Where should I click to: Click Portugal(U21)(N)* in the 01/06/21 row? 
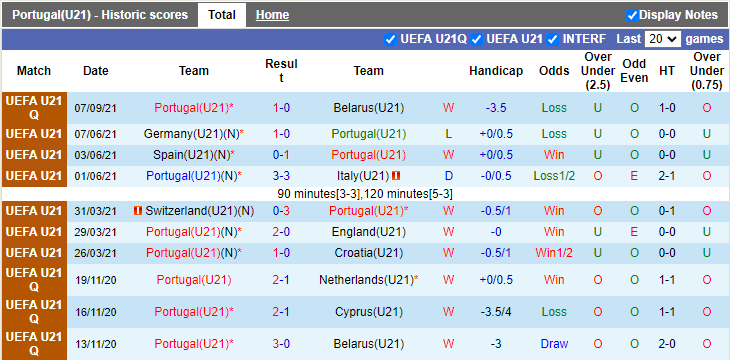click(194, 176)
